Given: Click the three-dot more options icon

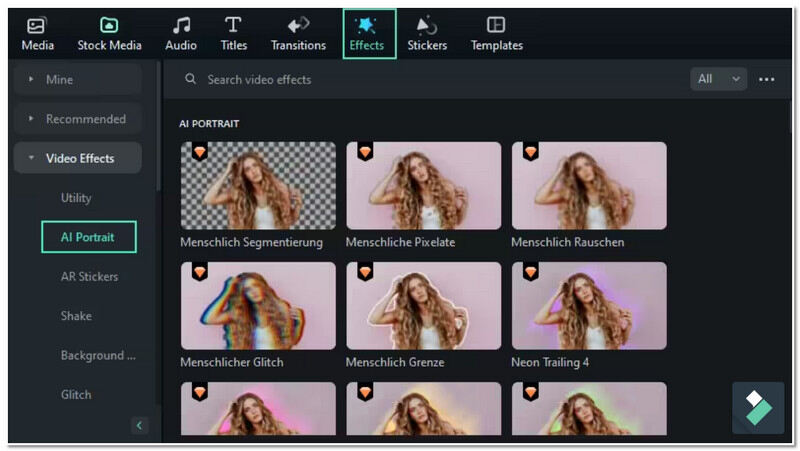Looking at the screenshot, I should [x=767, y=79].
